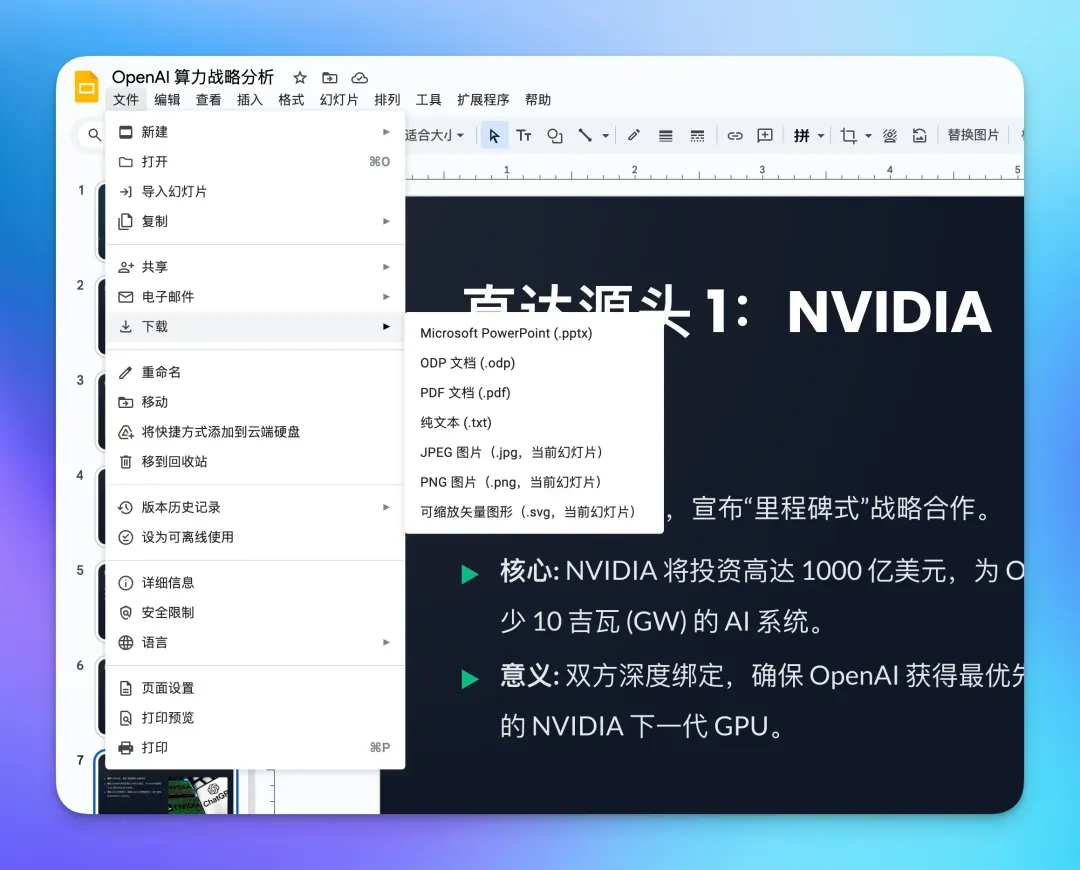1080x870 pixels.
Task: Open the mask image tool
Action: coord(889,135)
